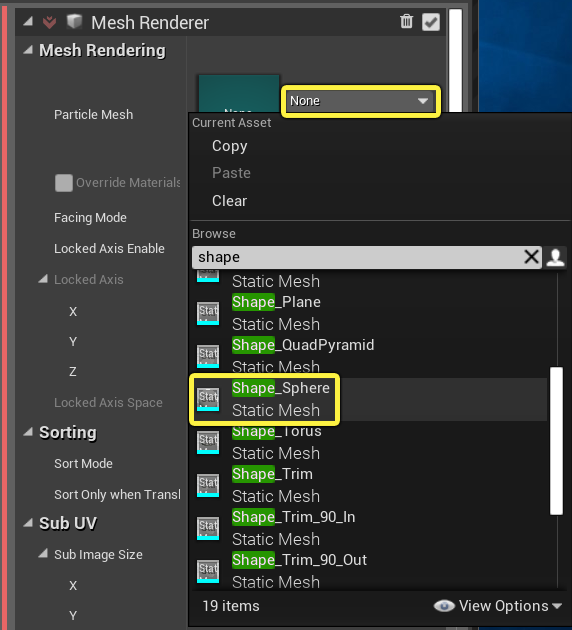The width and height of the screenshot is (572, 630).
Task: Open the Particle Mesh None dropdown
Action: coord(360,101)
